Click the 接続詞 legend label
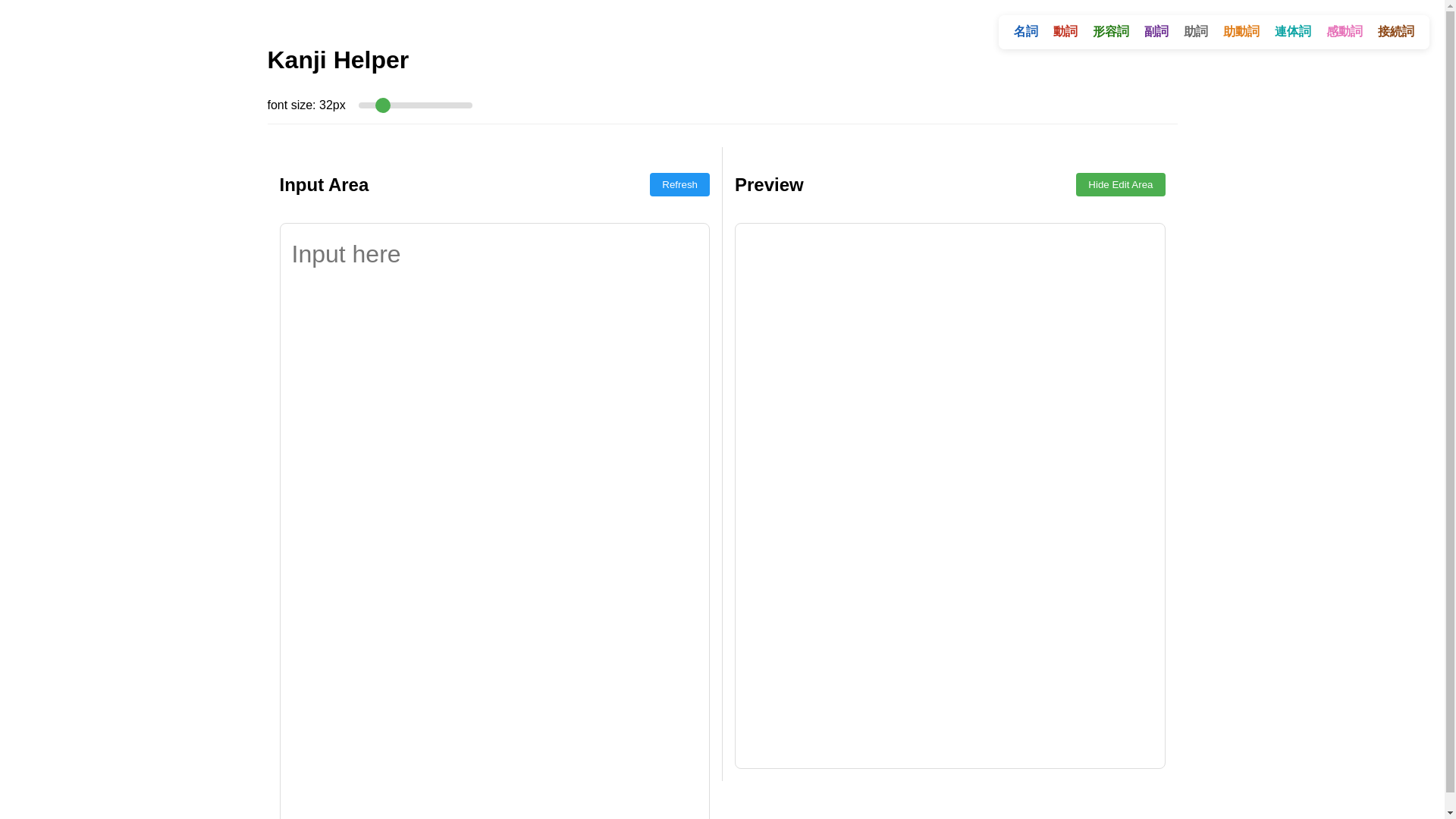This screenshot has width=1456, height=819. click(1396, 32)
